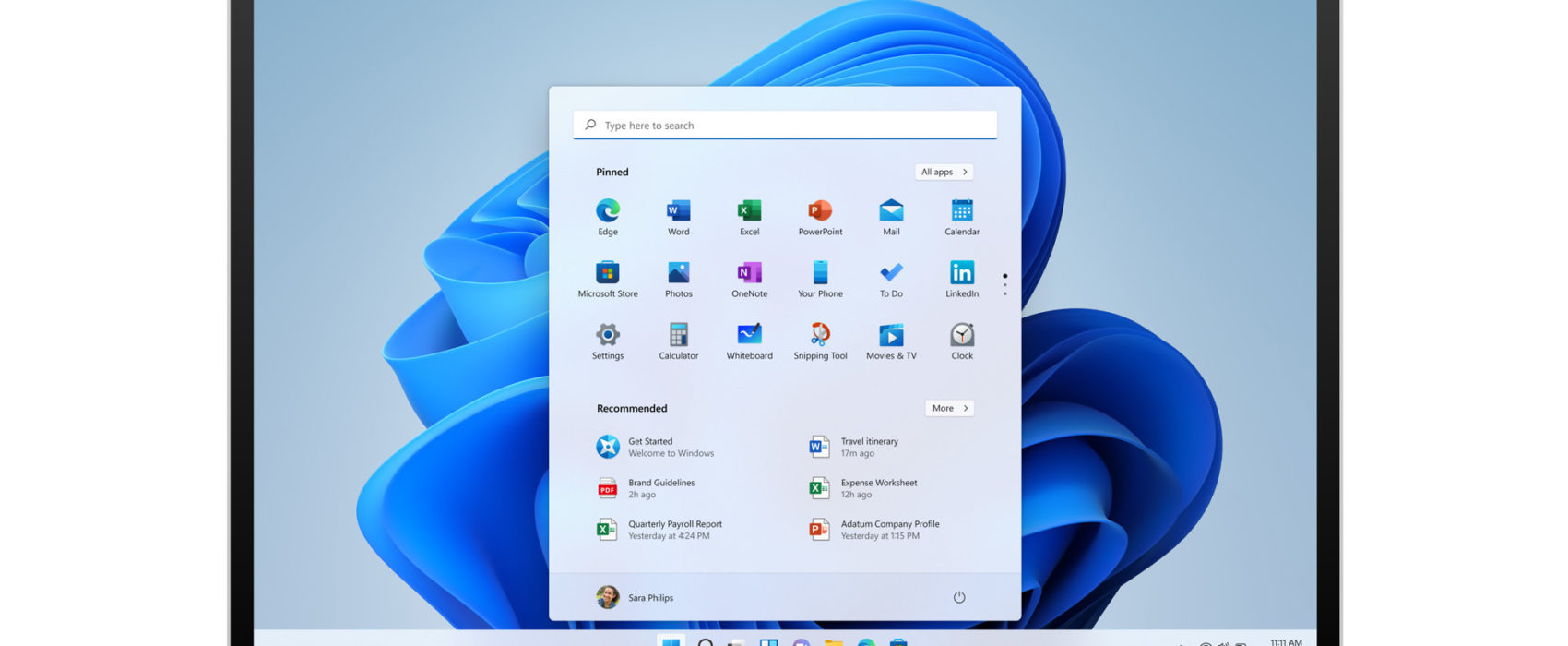
Task: Click the Type here to search box
Action: (x=785, y=125)
